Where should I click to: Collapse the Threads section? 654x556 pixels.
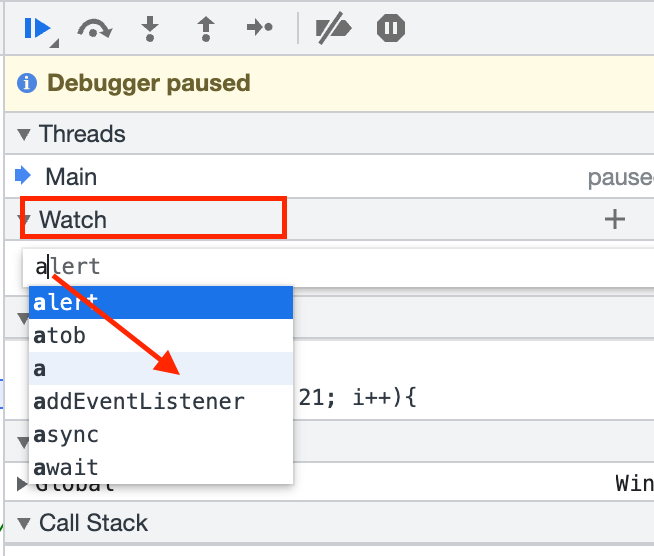(x=24, y=135)
